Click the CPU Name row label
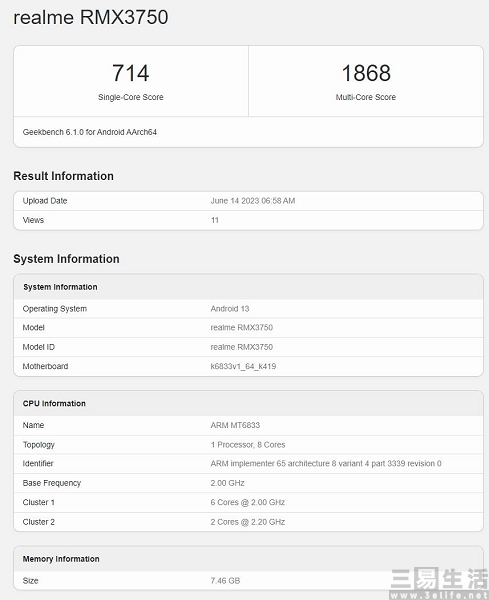Screen dimensions: 489x600 [x=33, y=425]
